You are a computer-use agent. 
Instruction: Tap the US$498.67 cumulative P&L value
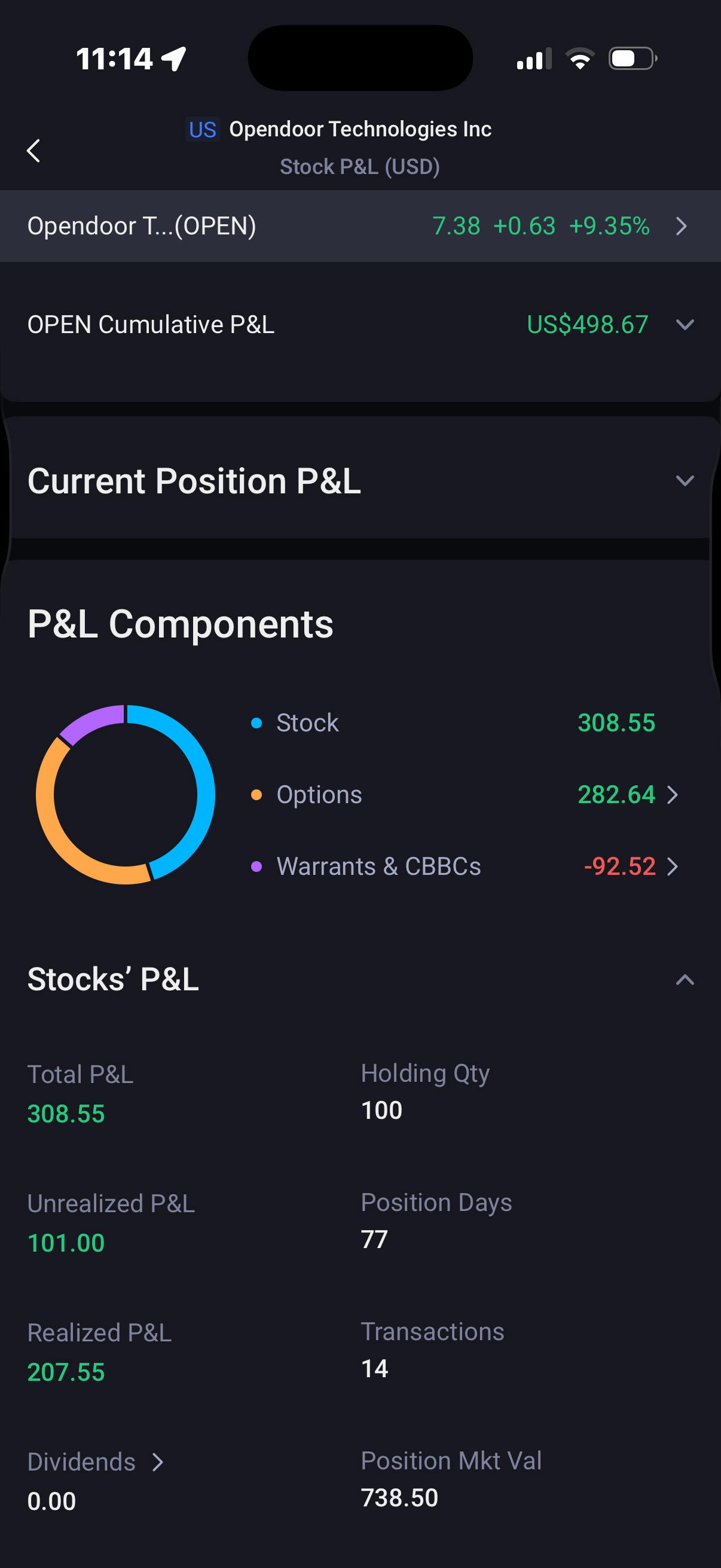pyautogui.click(x=587, y=325)
